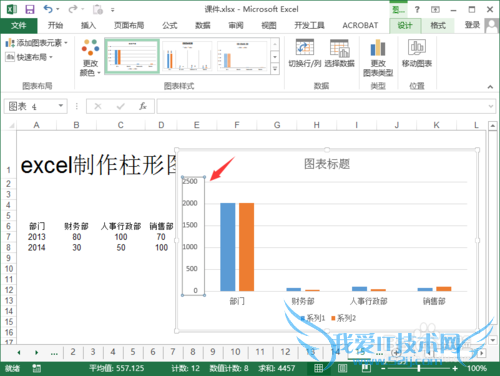Open the Help question mark
This screenshot has height=376, width=500.
(x=417, y=9)
